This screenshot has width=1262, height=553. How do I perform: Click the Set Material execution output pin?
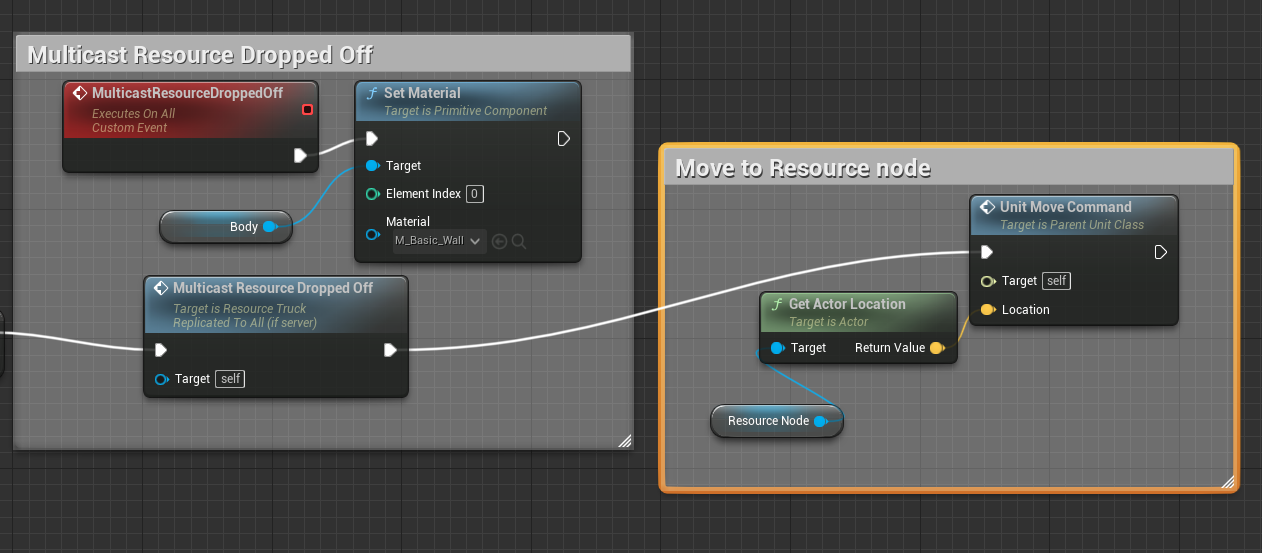pyautogui.click(x=564, y=139)
